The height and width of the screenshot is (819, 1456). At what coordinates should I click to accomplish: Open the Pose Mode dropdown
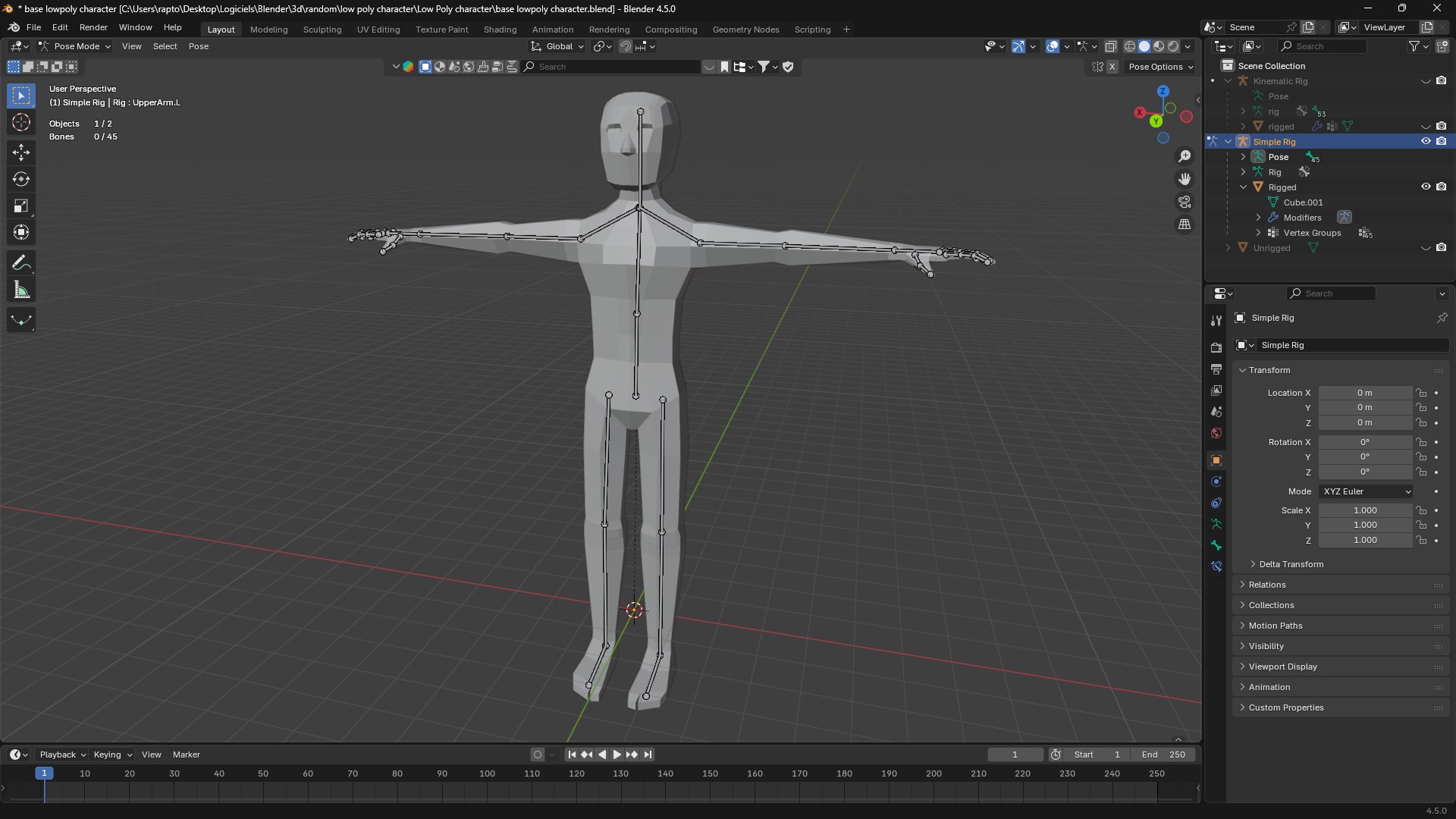(75, 46)
